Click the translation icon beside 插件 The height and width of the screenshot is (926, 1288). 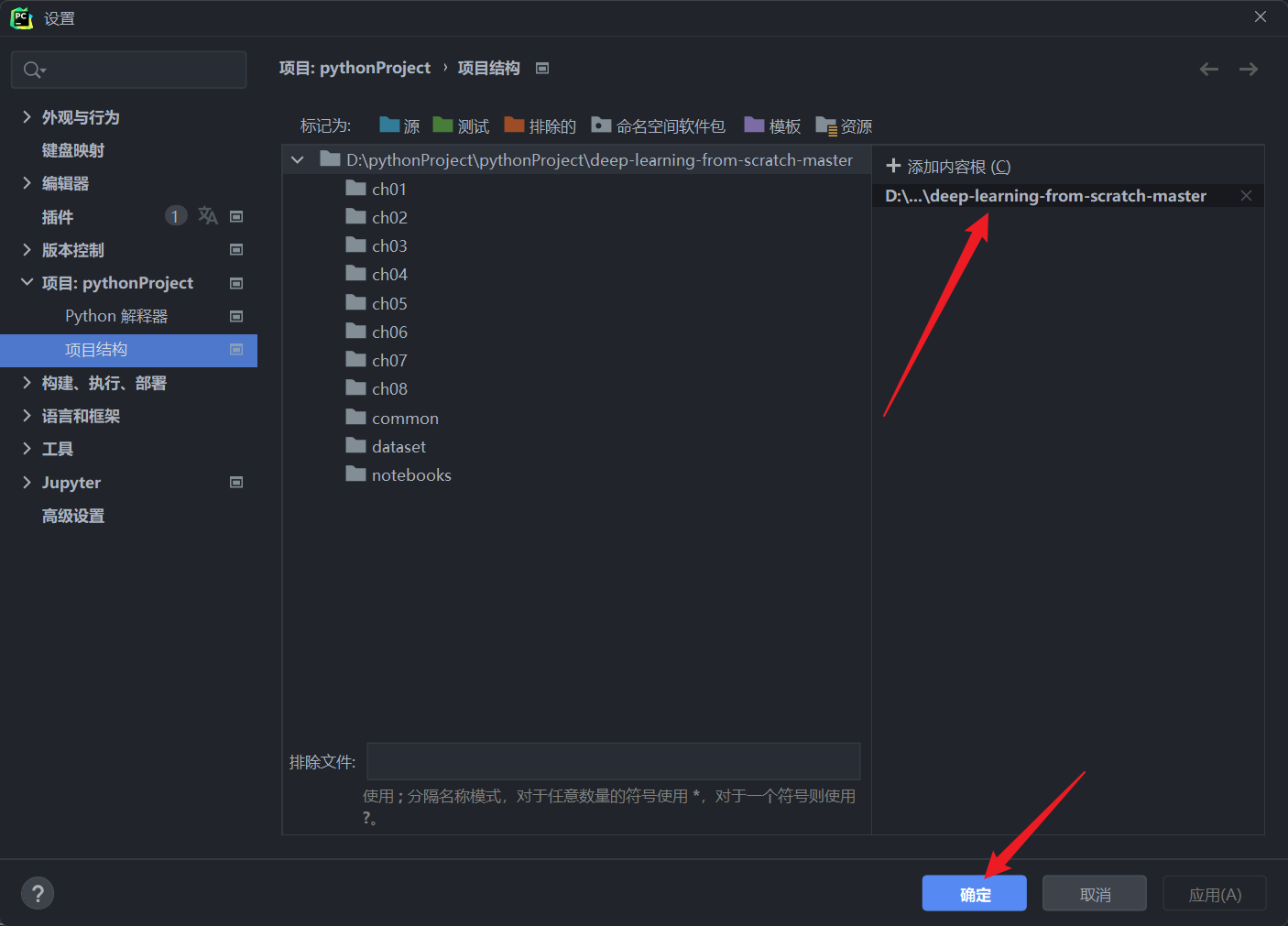[x=208, y=216]
